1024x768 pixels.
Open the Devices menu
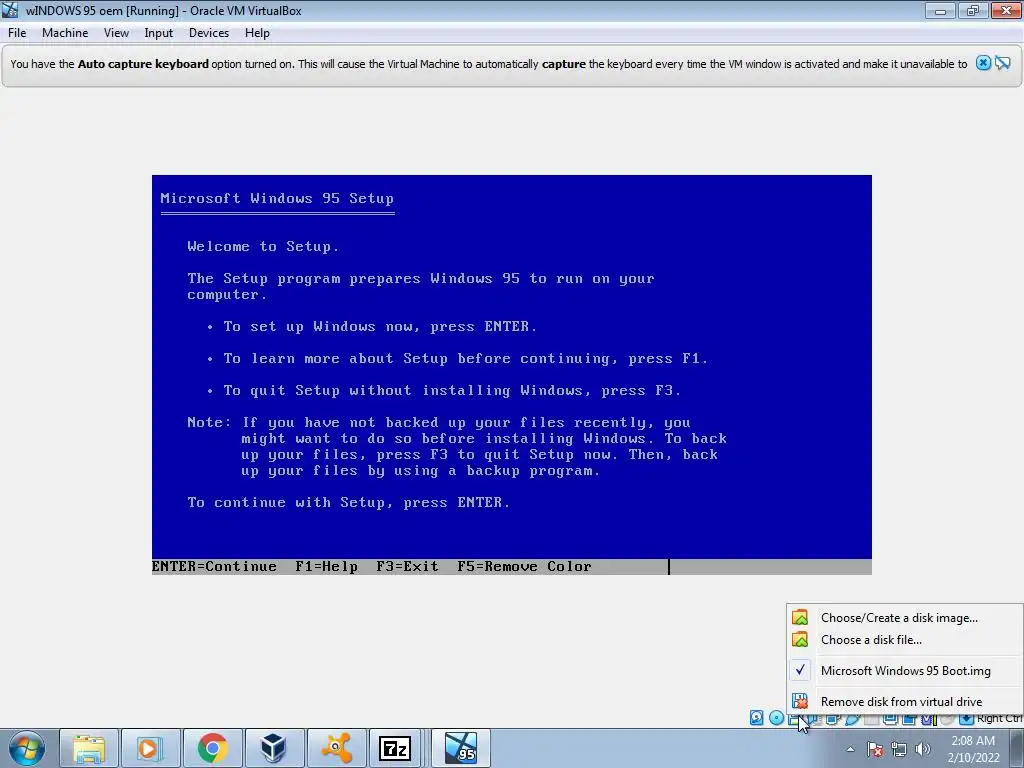point(209,33)
